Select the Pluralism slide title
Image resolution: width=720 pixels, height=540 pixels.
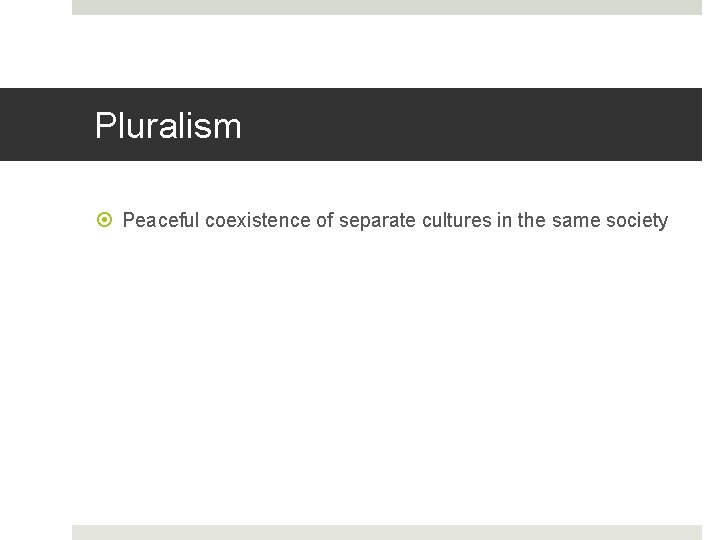pyautogui.click(x=168, y=126)
